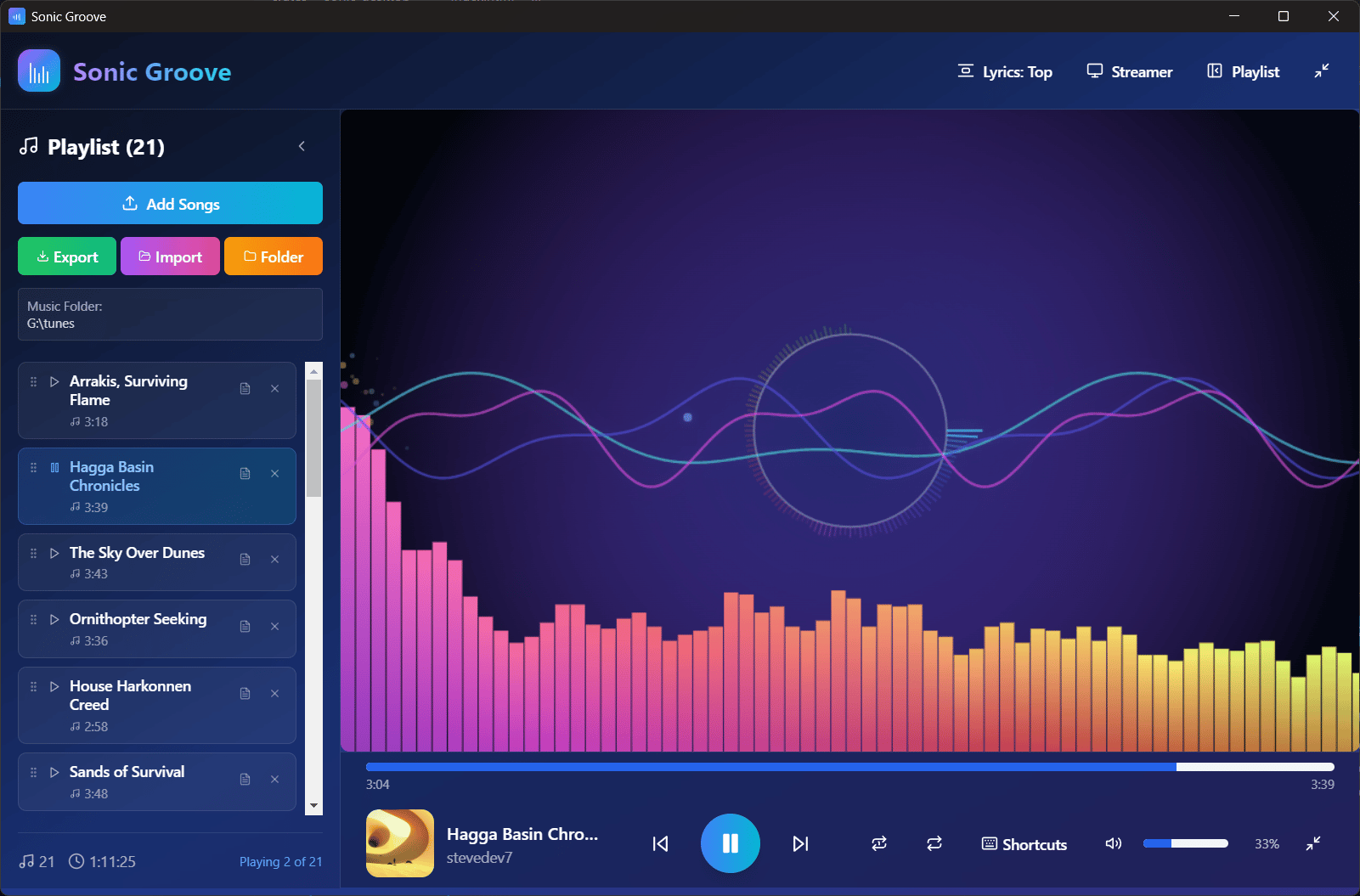Image resolution: width=1360 pixels, height=896 pixels.
Task: Mute audio with speaker icon
Action: [x=1114, y=843]
